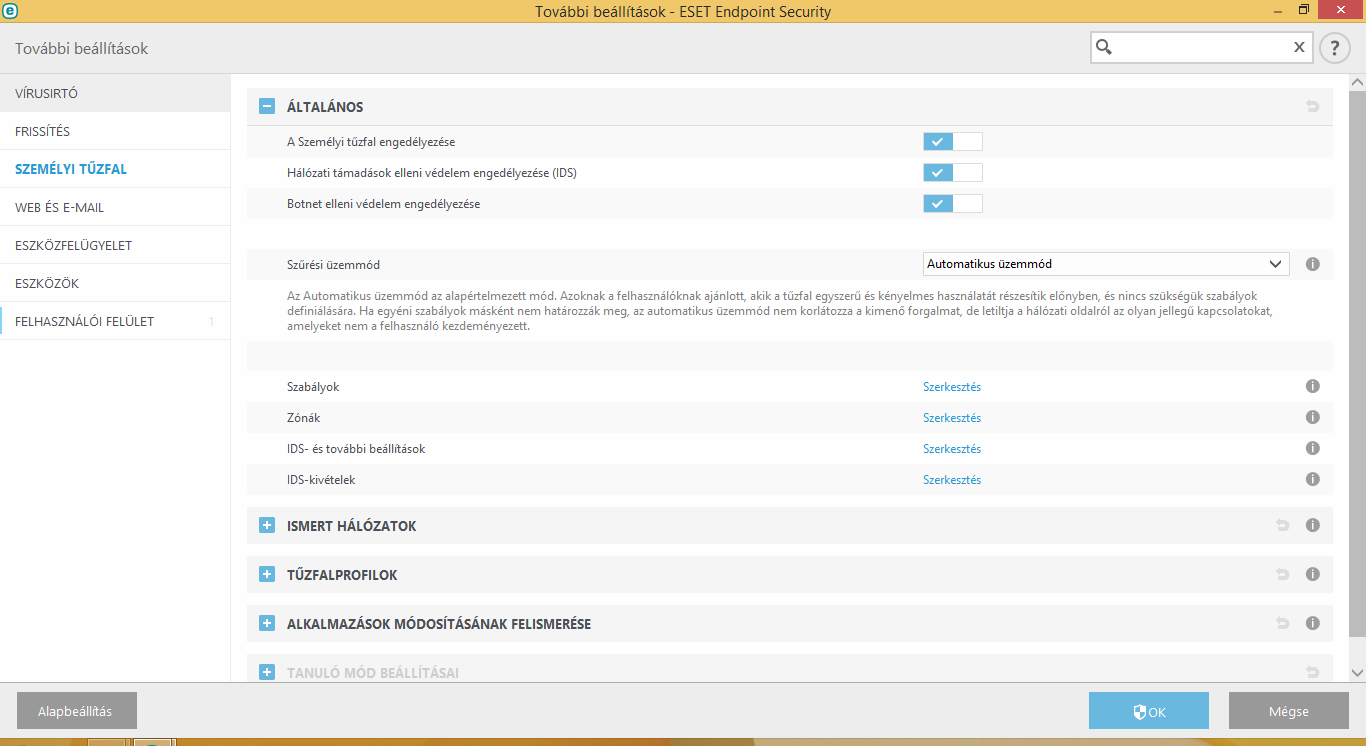Click Szerkesztés link for Zónák

pos(952,417)
